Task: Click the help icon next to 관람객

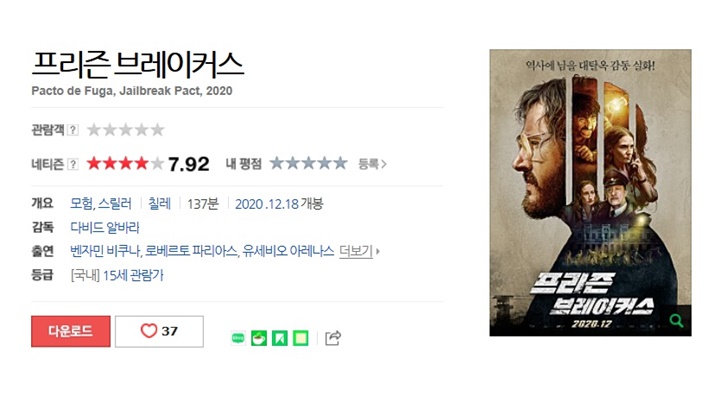Action: point(73,130)
